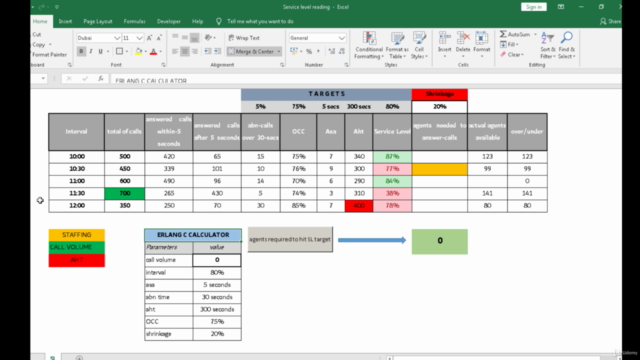Open Conditional Formatting menu
Viewport: 640px width, 360px height.
click(x=369, y=45)
